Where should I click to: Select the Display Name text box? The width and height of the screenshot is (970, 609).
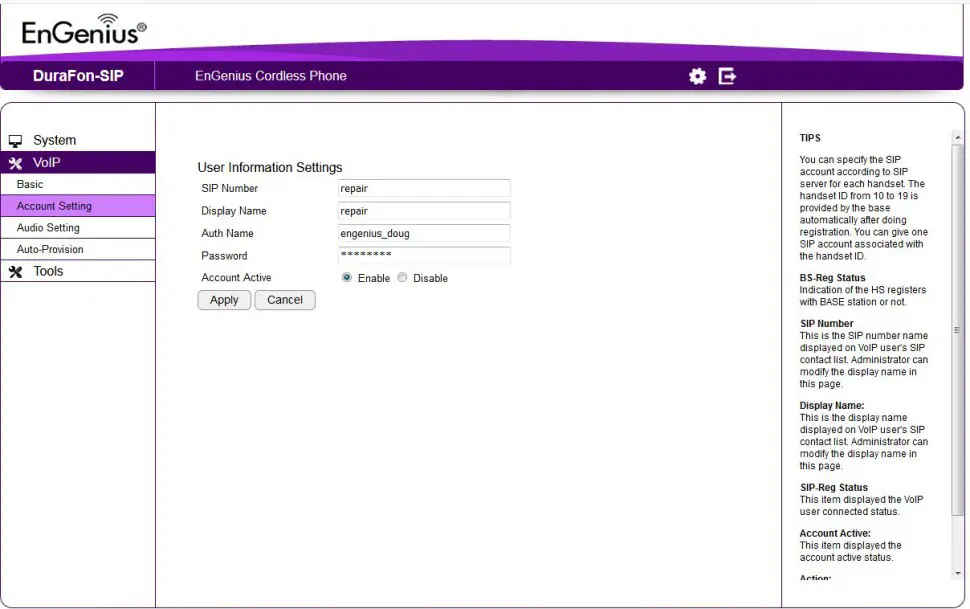click(424, 211)
